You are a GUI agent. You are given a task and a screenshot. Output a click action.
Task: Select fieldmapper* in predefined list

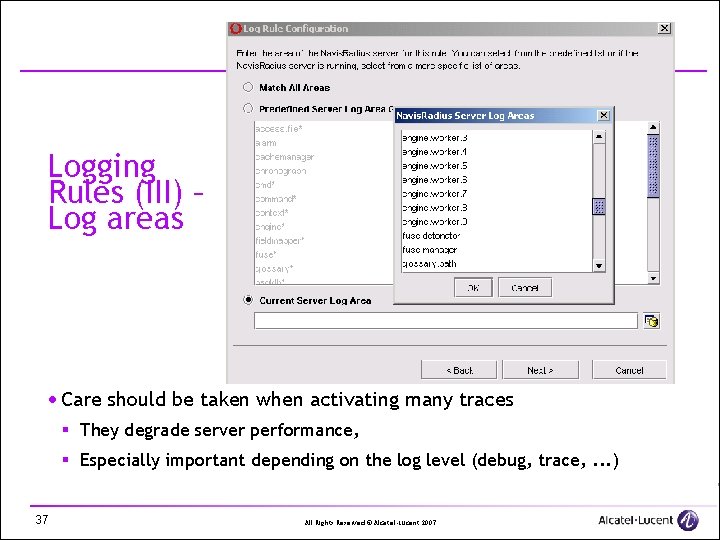280,241
